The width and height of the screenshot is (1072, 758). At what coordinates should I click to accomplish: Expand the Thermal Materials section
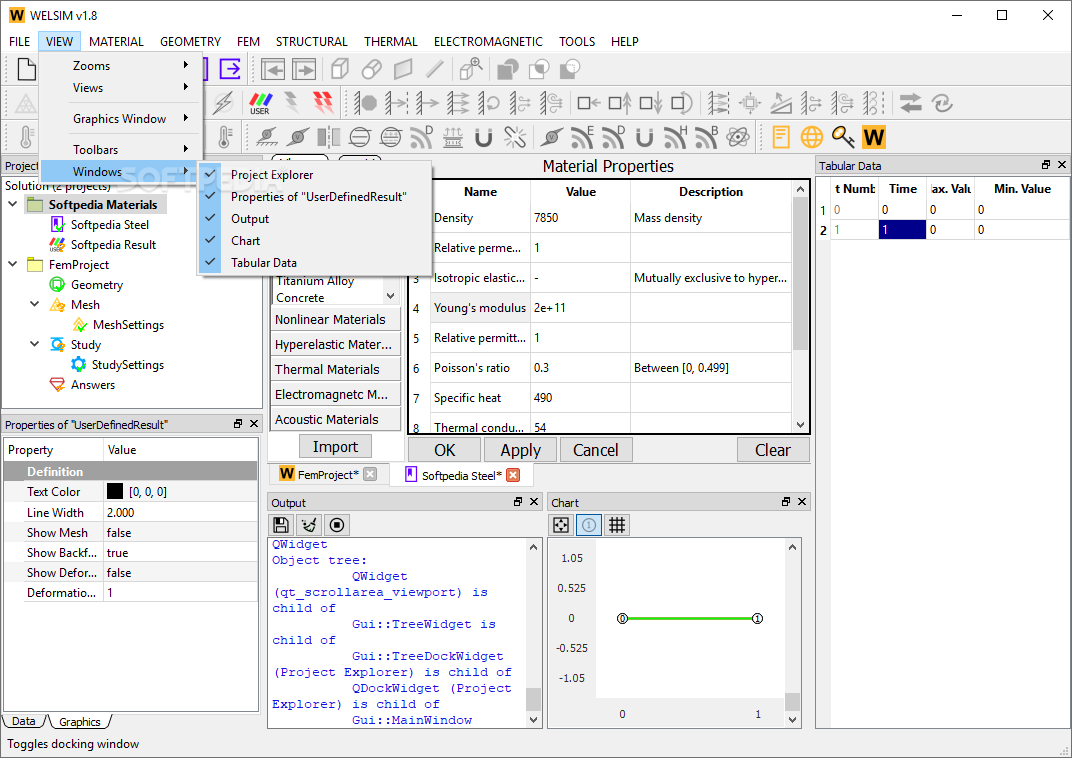click(x=336, y=369)
